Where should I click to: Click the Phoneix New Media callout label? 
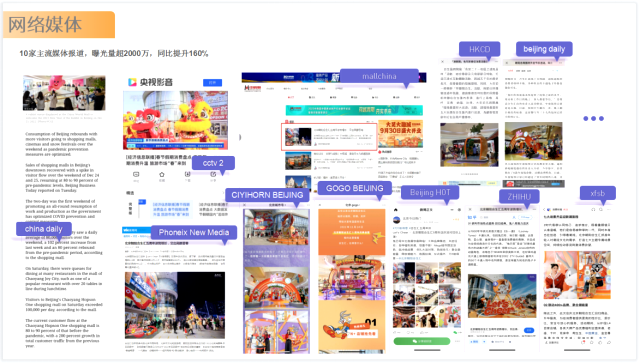[x=194, y=232]
